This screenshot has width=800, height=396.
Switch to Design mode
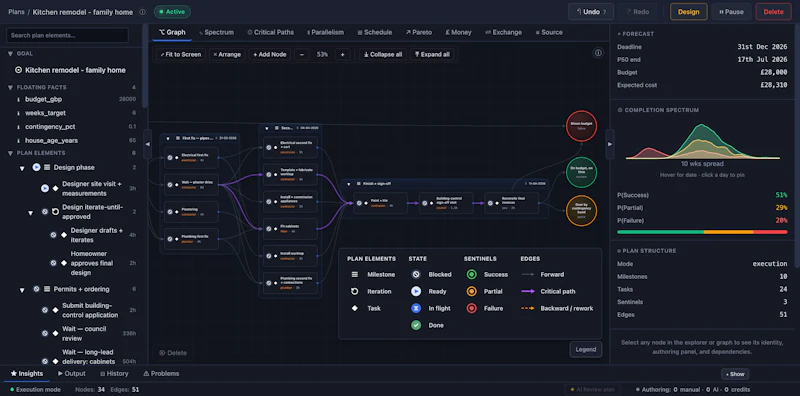pos(688,12)
